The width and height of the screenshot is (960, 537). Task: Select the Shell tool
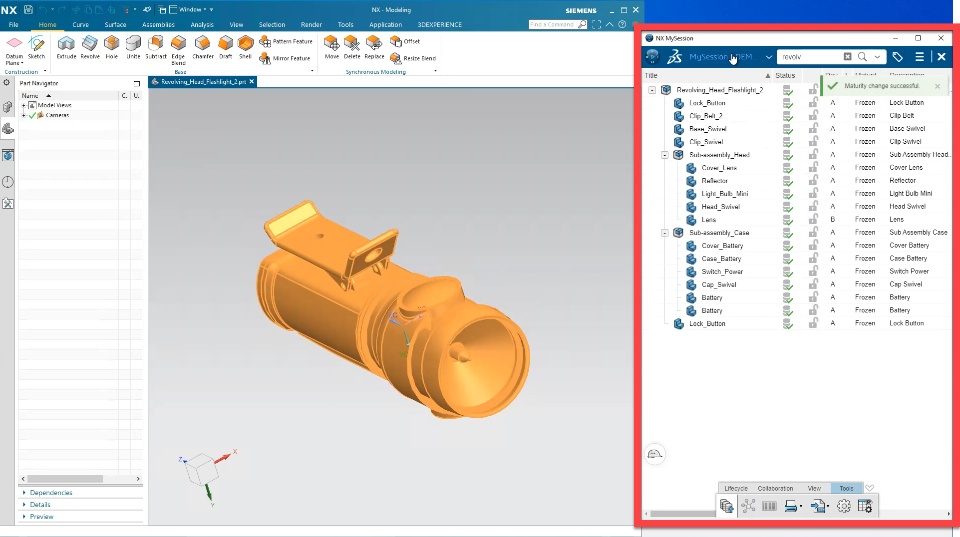pos(245,47)
